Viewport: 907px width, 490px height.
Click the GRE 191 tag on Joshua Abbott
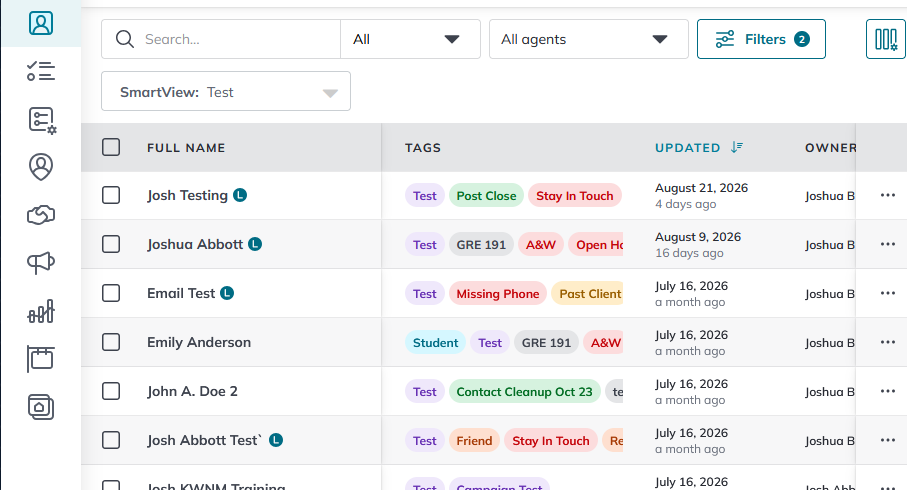point(481,244)
